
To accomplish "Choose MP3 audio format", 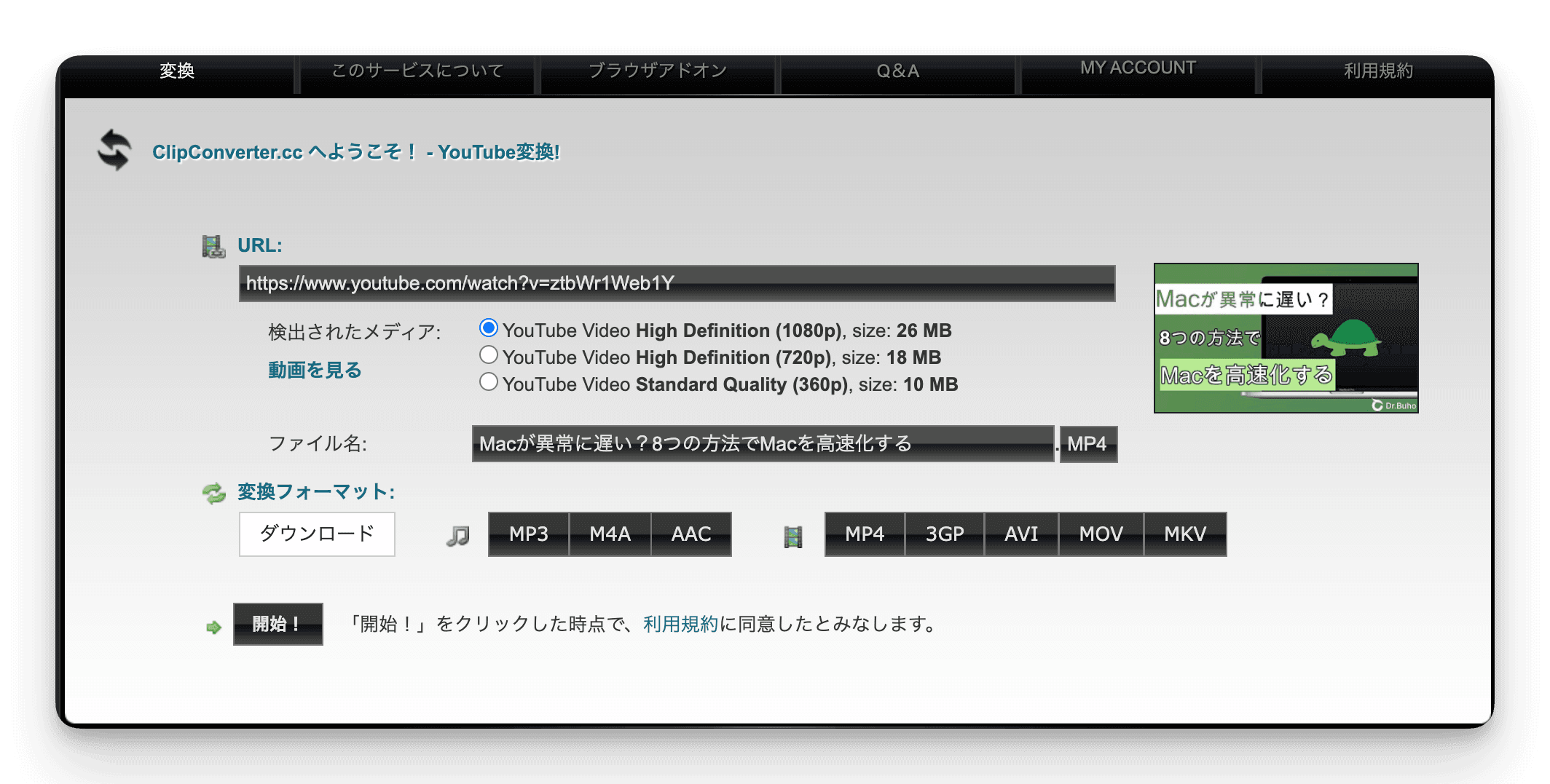I will coord(529,534).
